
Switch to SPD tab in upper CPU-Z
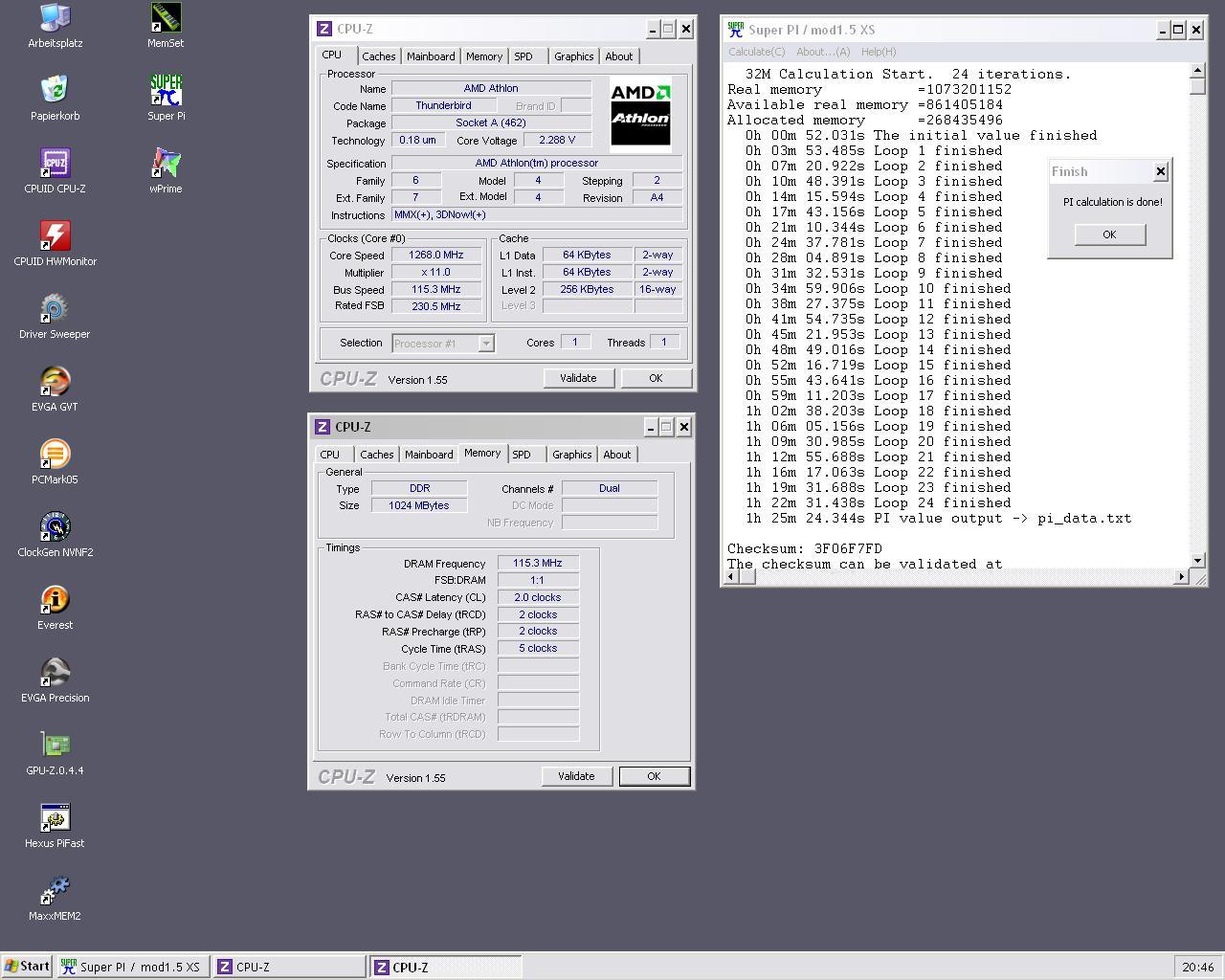tap(523, 56)
